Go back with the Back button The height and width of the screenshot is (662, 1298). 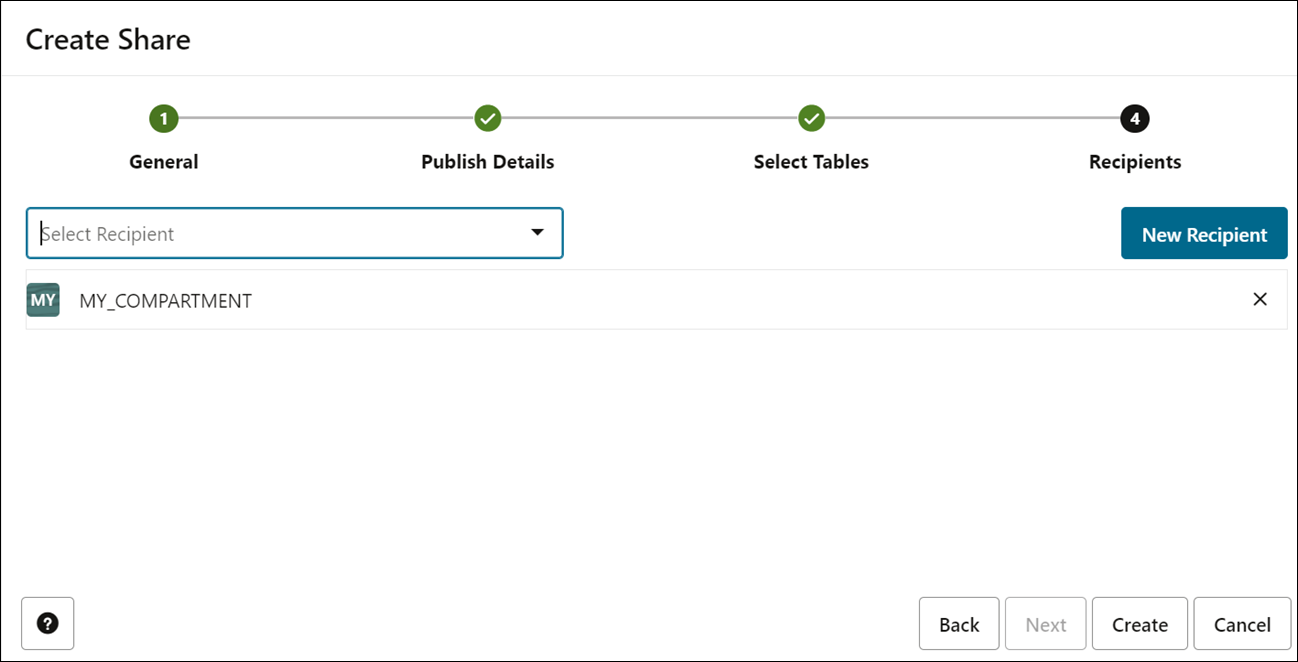tap(958, 624)
